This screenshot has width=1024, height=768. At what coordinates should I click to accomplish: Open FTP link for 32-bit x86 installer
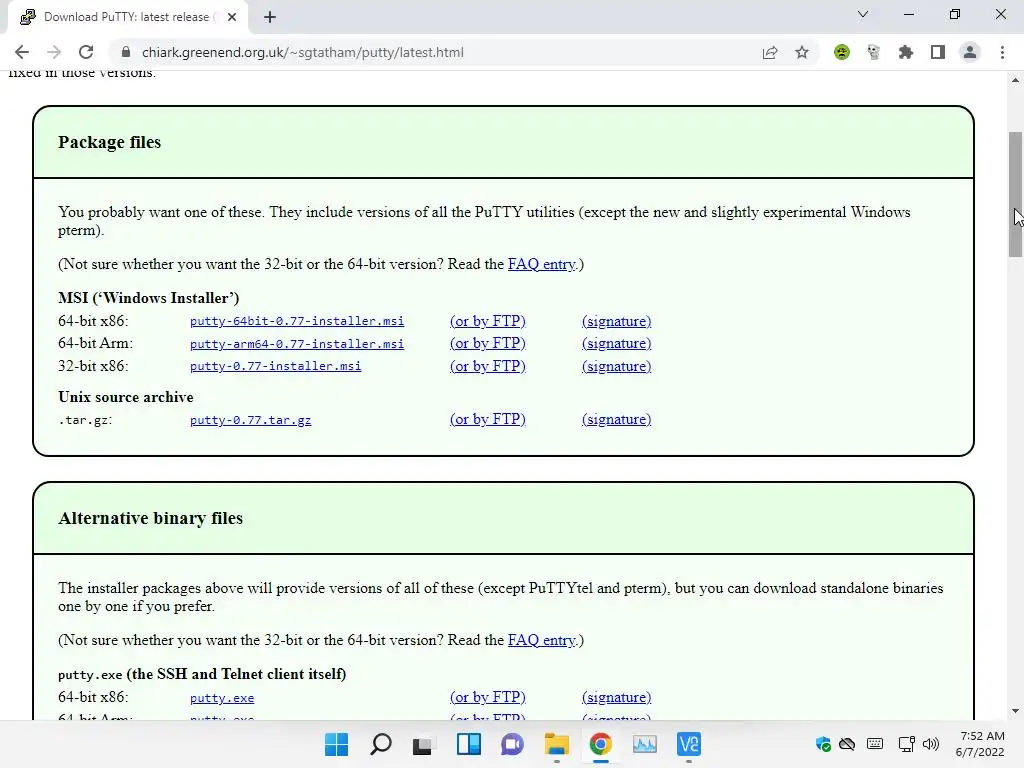click(488, 366)
